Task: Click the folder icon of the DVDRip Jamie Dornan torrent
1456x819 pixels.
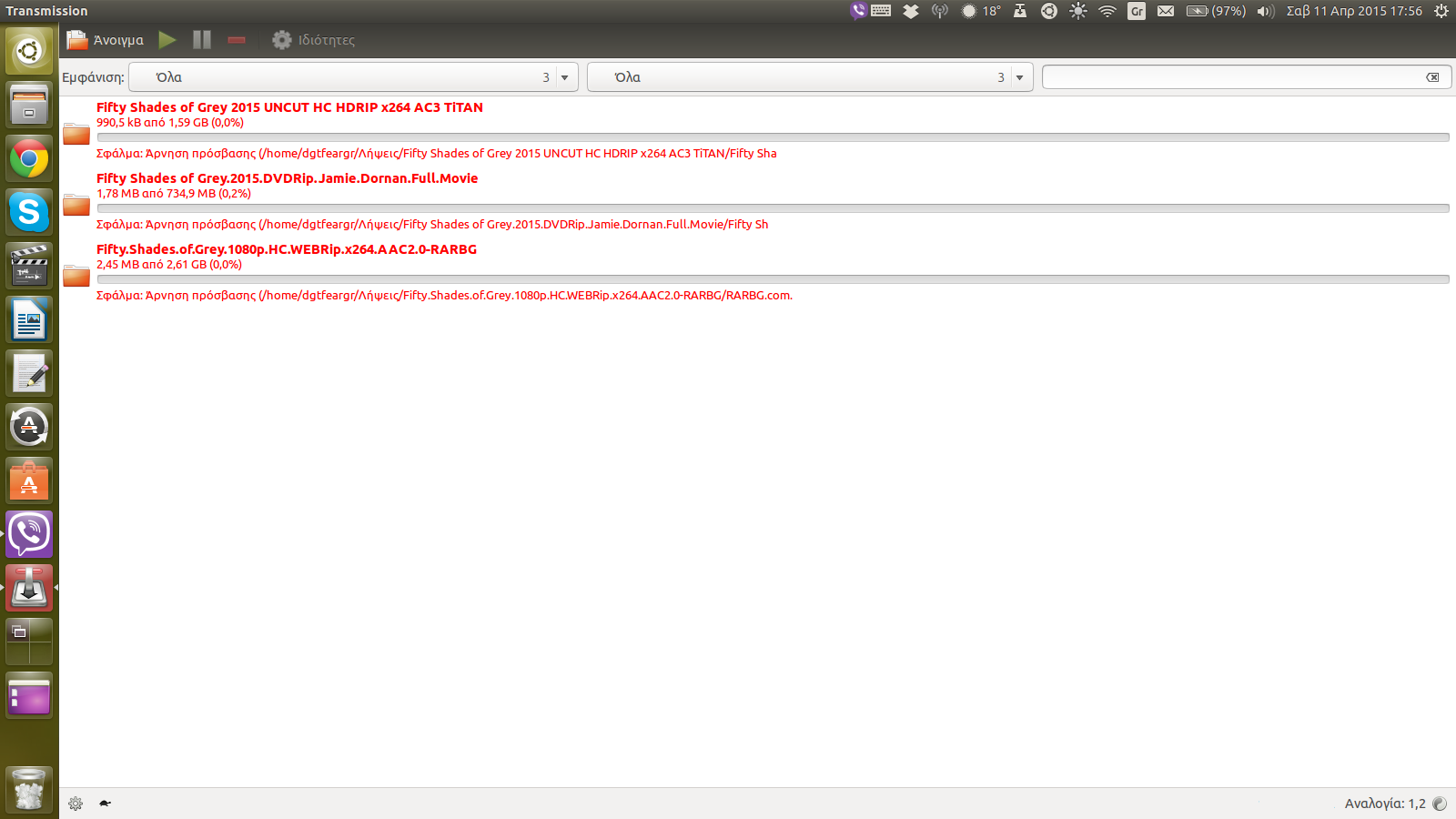Action: 76,206
